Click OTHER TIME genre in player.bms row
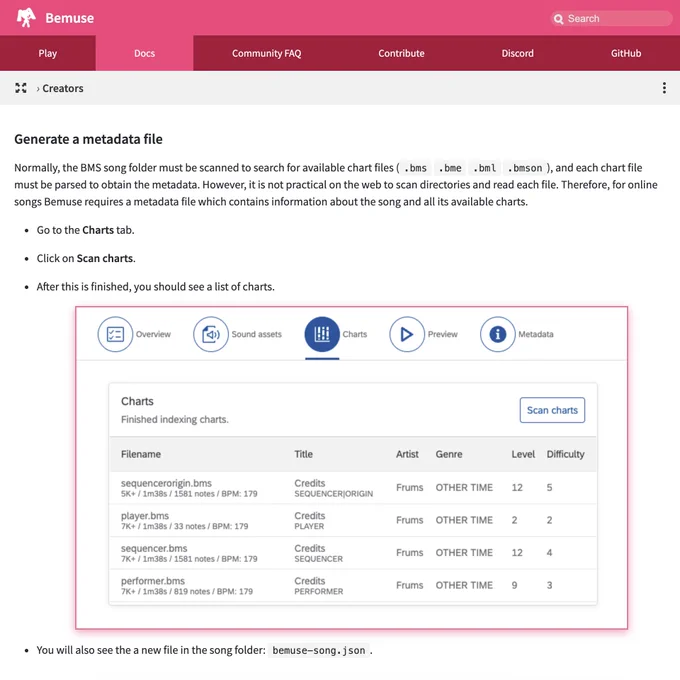 (x=464, y=520)
